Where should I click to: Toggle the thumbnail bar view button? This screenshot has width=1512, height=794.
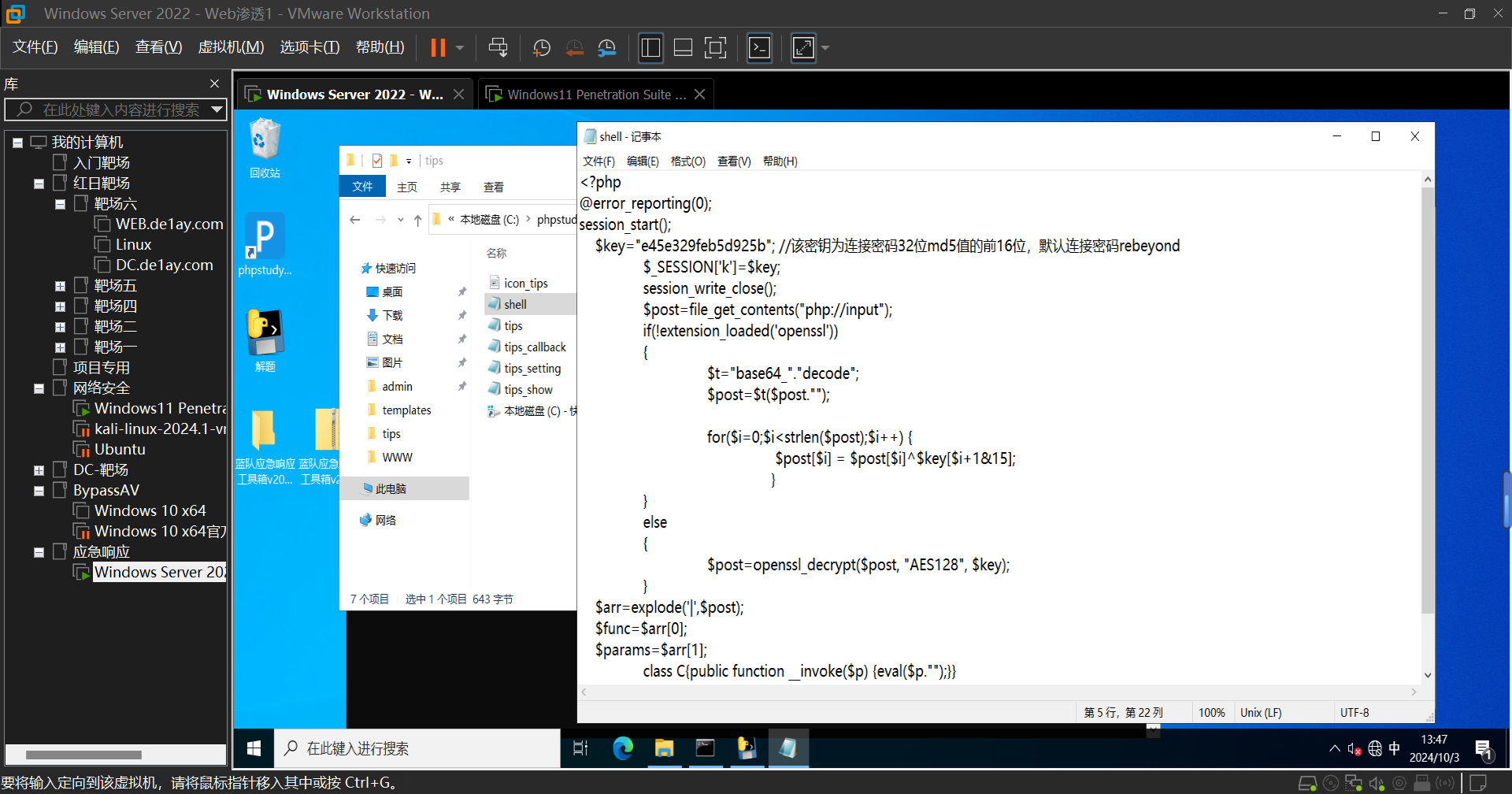point(683,48)
